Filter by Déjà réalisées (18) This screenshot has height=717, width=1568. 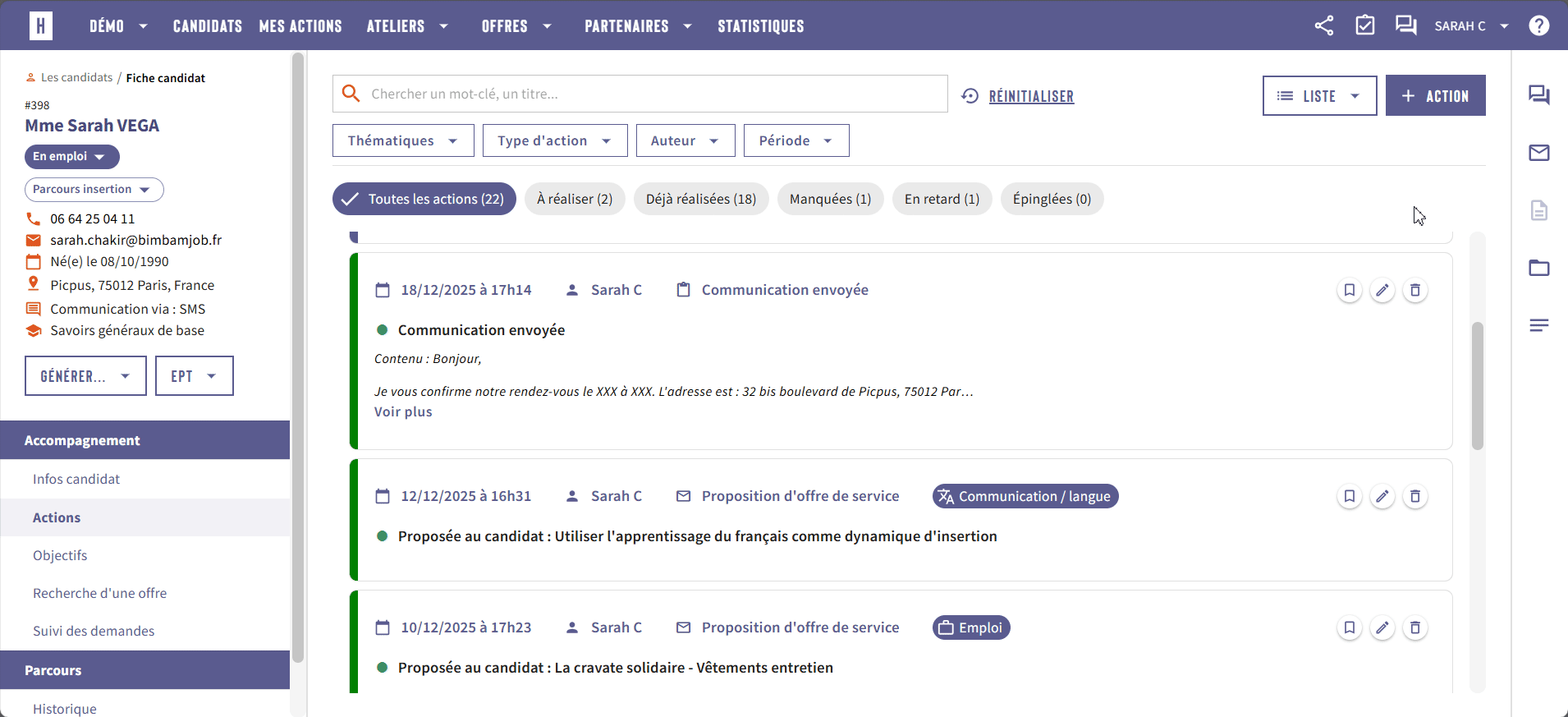(x=701, y=199)
